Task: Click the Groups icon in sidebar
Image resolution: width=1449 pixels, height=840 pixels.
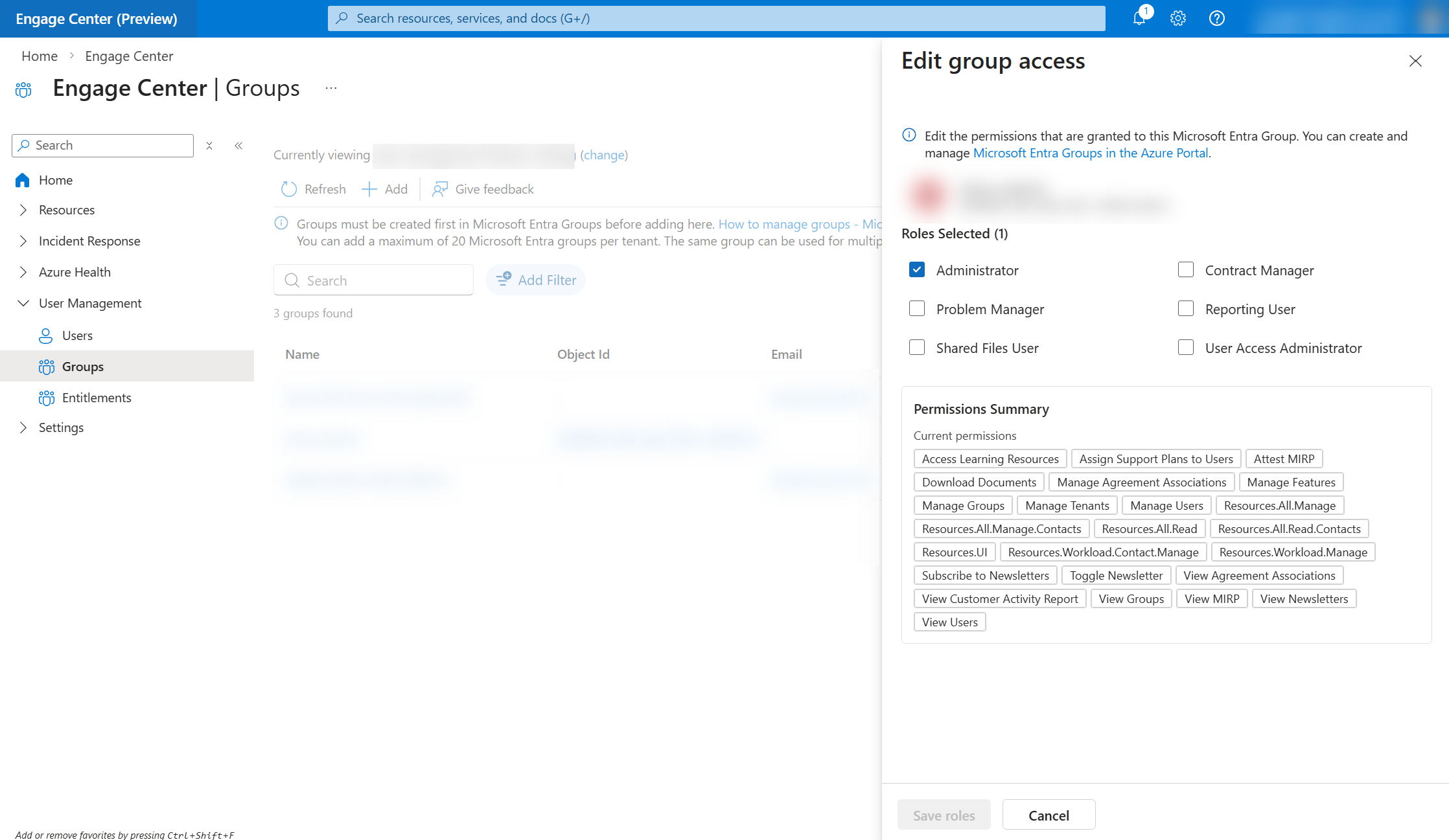Action: point(46,367)
